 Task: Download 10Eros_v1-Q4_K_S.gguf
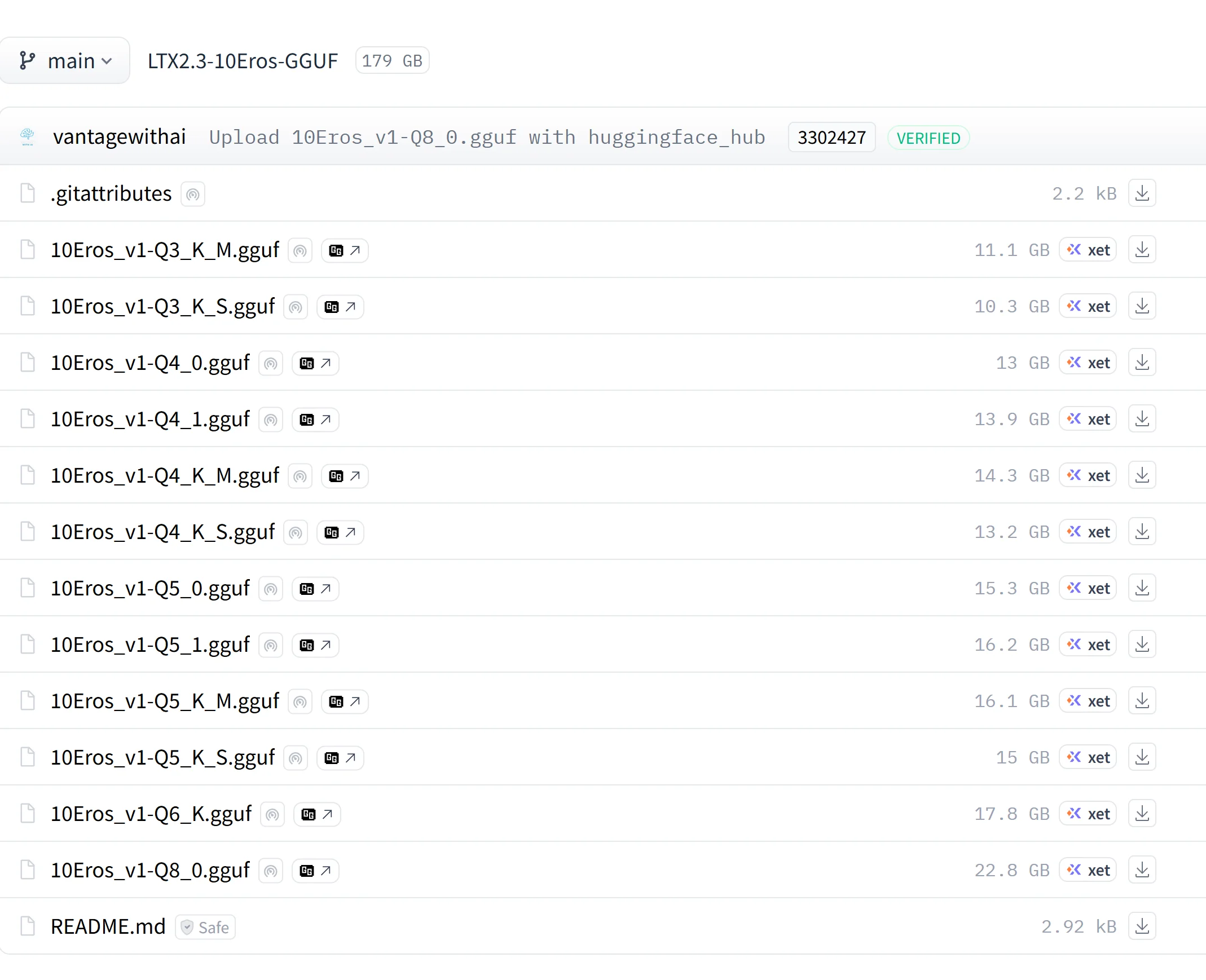click(1142, 532)
